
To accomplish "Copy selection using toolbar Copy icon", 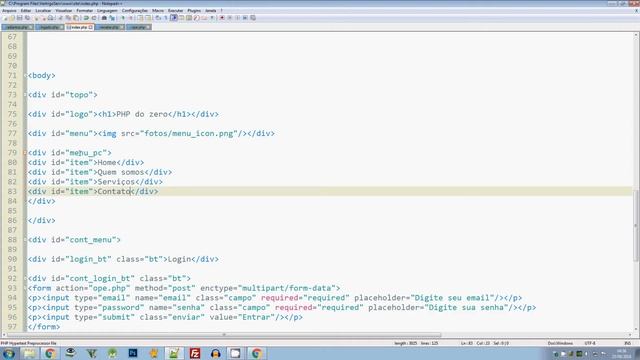I will click(68, 18).
